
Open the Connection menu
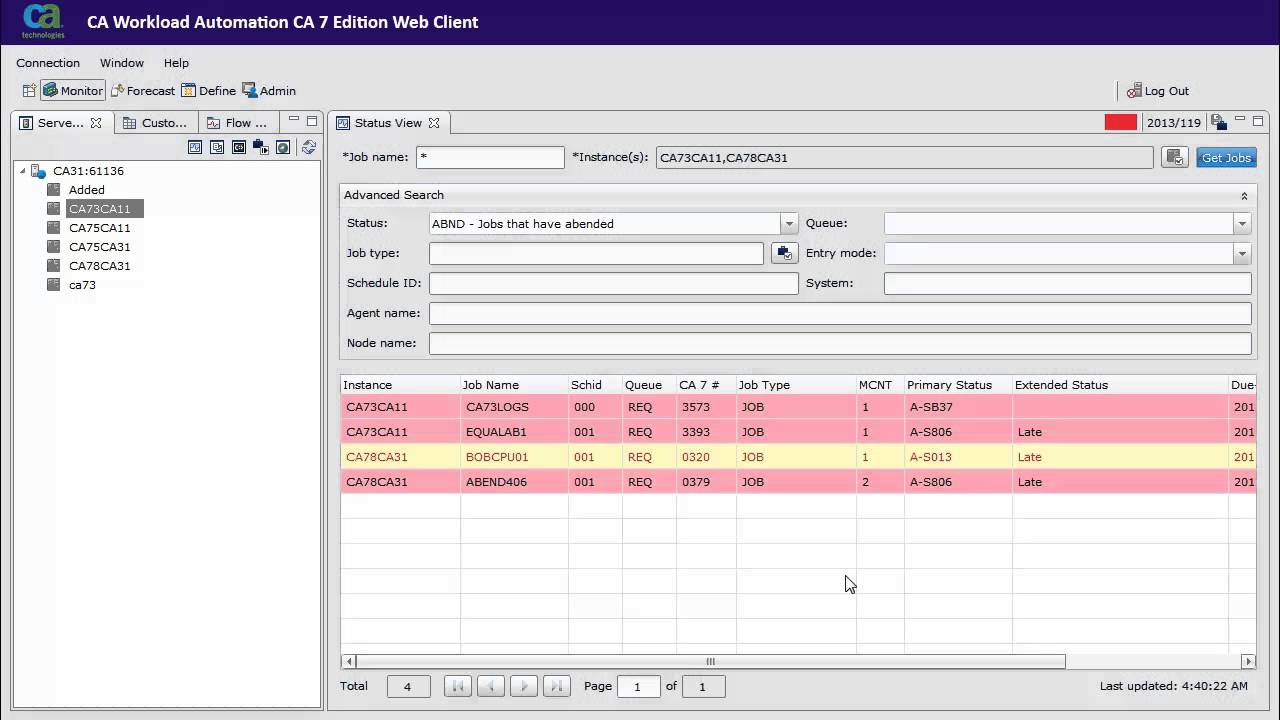(x=48, y=63)
